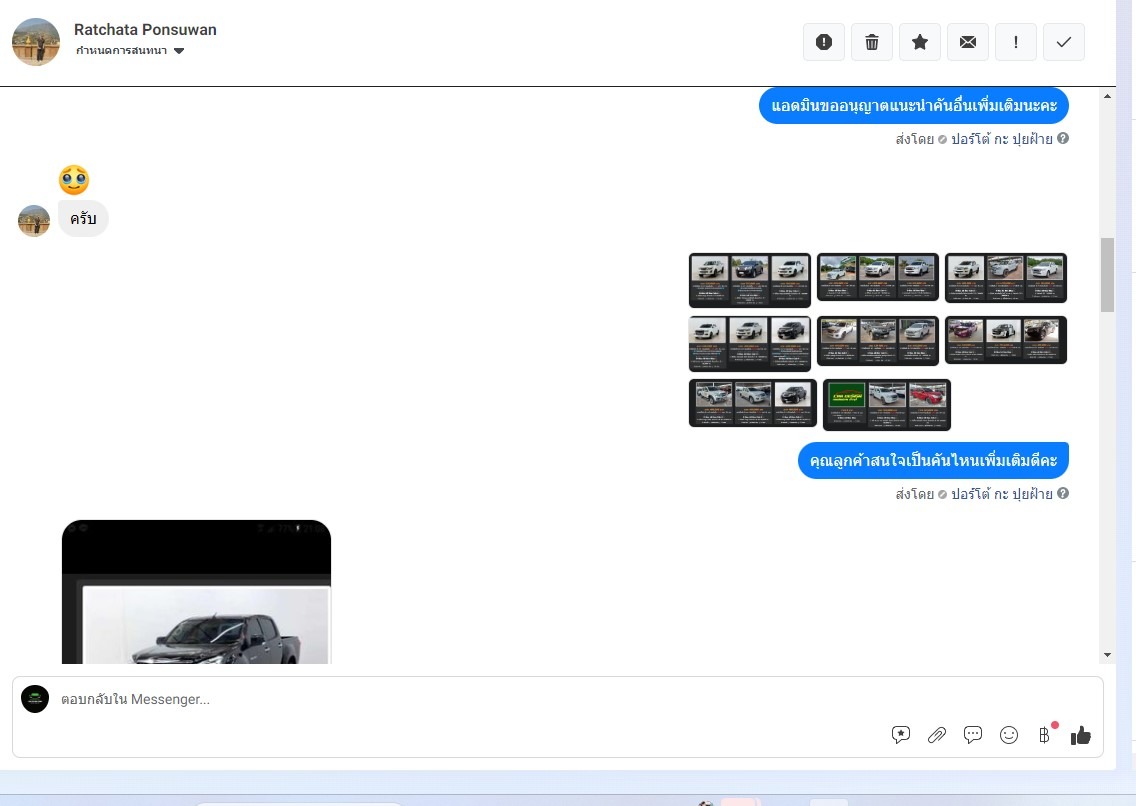Screen dimensions: 1136x806
Task: Mark conversation done with checkmark button
Action: [x=1064, y=42]
